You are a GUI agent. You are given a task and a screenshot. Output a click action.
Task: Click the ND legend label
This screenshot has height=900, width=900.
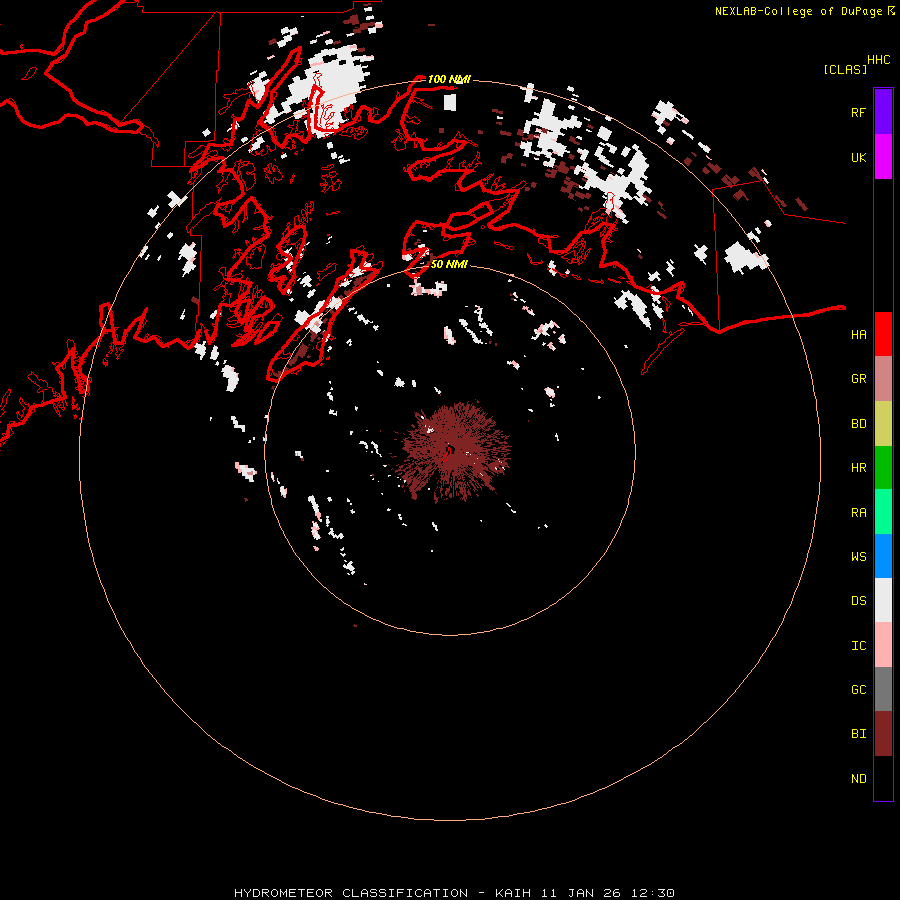click(858, 779)
